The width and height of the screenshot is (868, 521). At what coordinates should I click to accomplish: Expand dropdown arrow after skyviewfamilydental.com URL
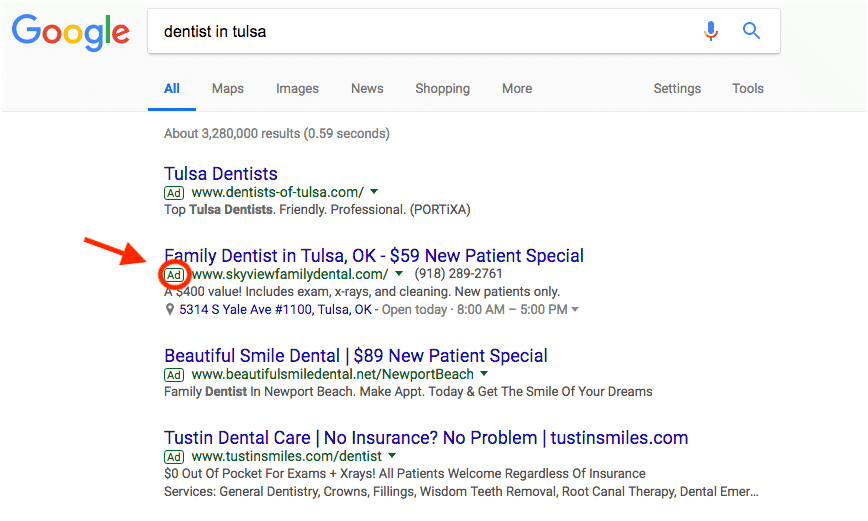pos(398,274)
